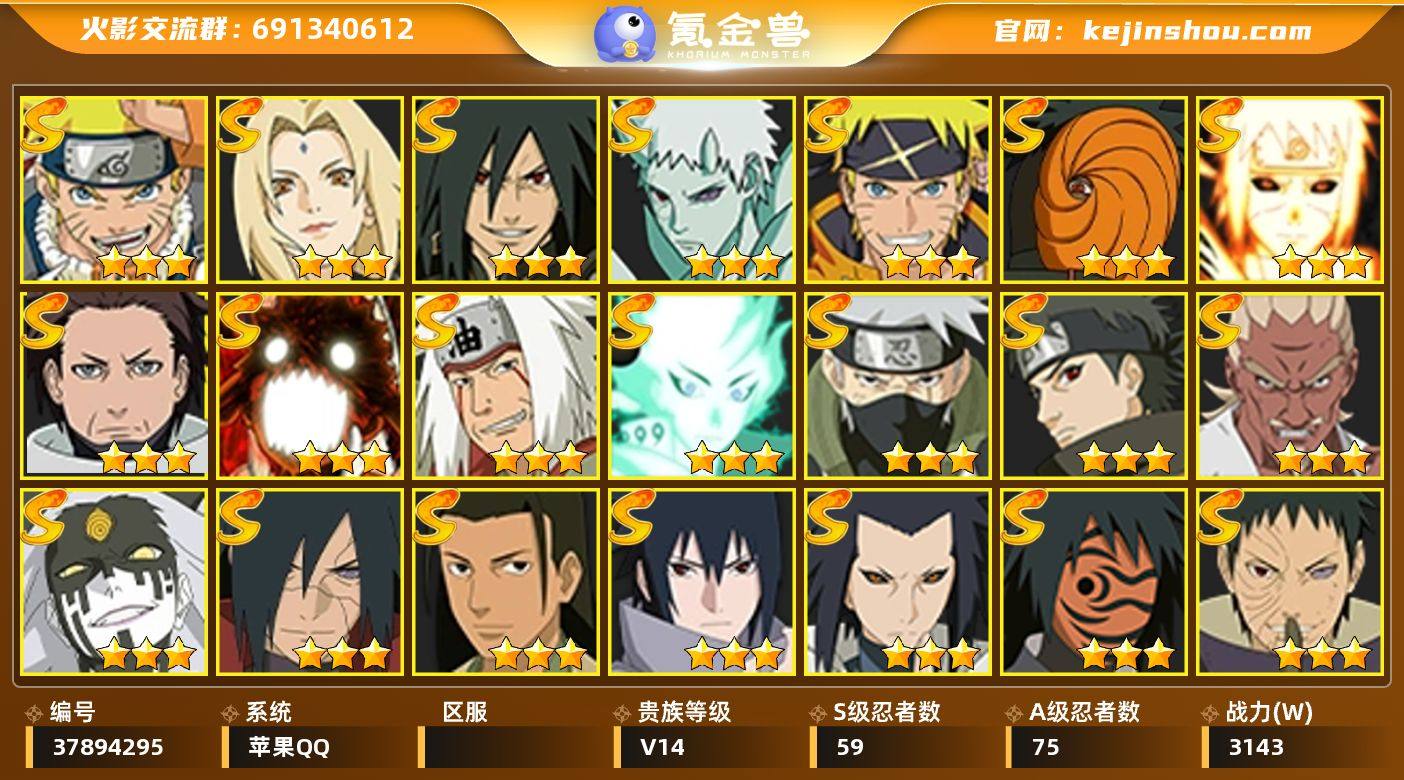The height and width of the screenshot is (780, 1404).
Task: Click the S rank badge on first Naruto card
Action: [x=44, y=124]
